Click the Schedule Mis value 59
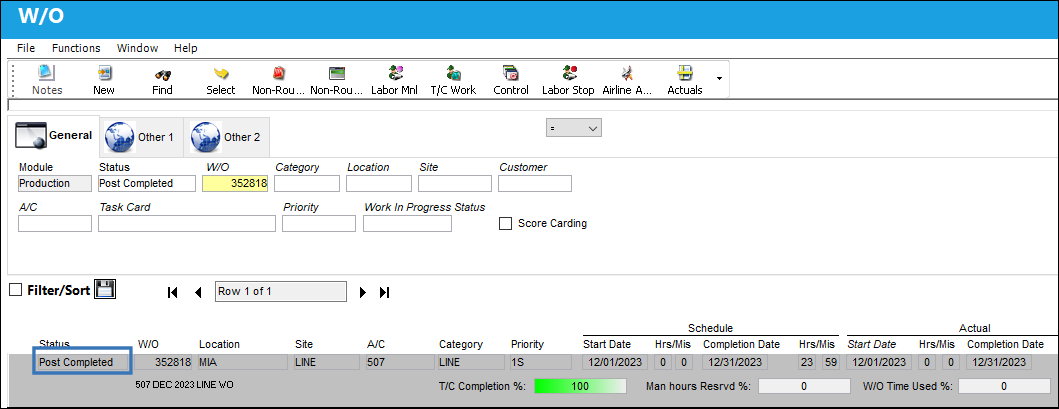This screenshot has width=1059, height=409. click(x=831, y=362)
